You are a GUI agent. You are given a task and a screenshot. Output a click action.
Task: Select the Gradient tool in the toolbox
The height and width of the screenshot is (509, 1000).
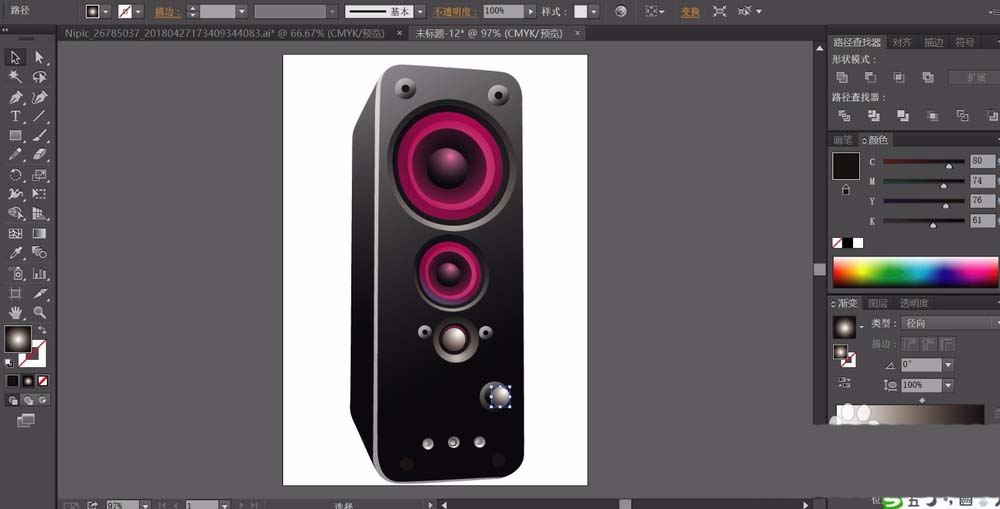click(40, 233)
